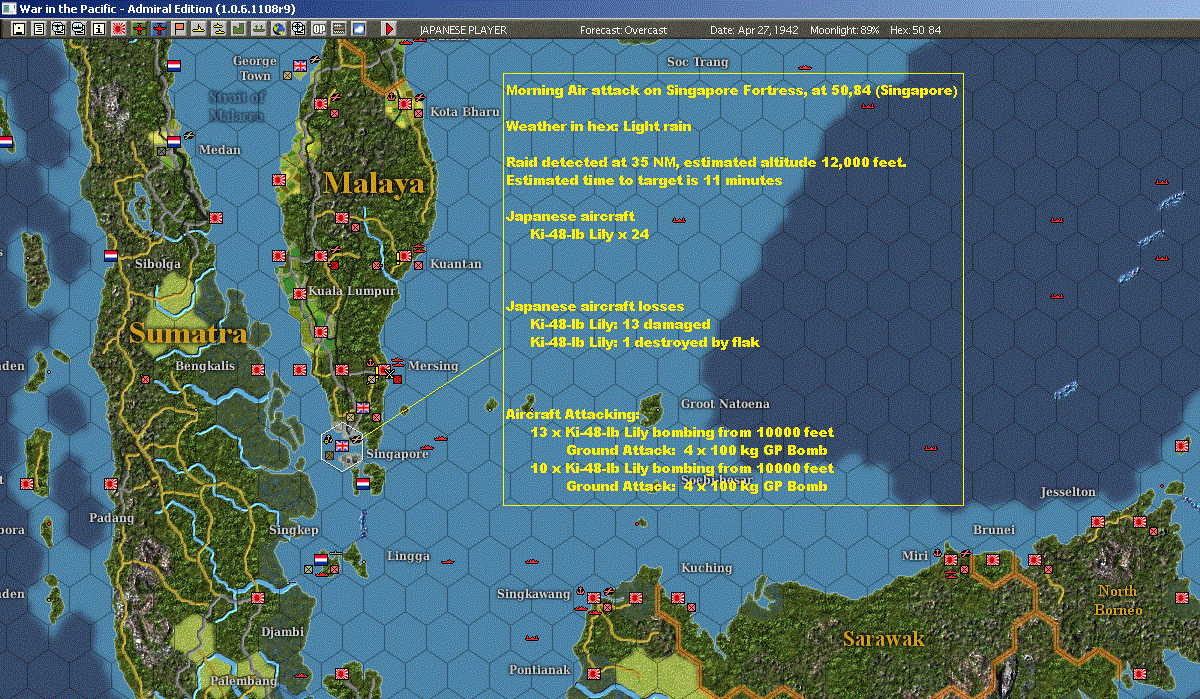Click the double yellow ships toolbar icon
This screenshot has height=699, width=1200.
219,29
